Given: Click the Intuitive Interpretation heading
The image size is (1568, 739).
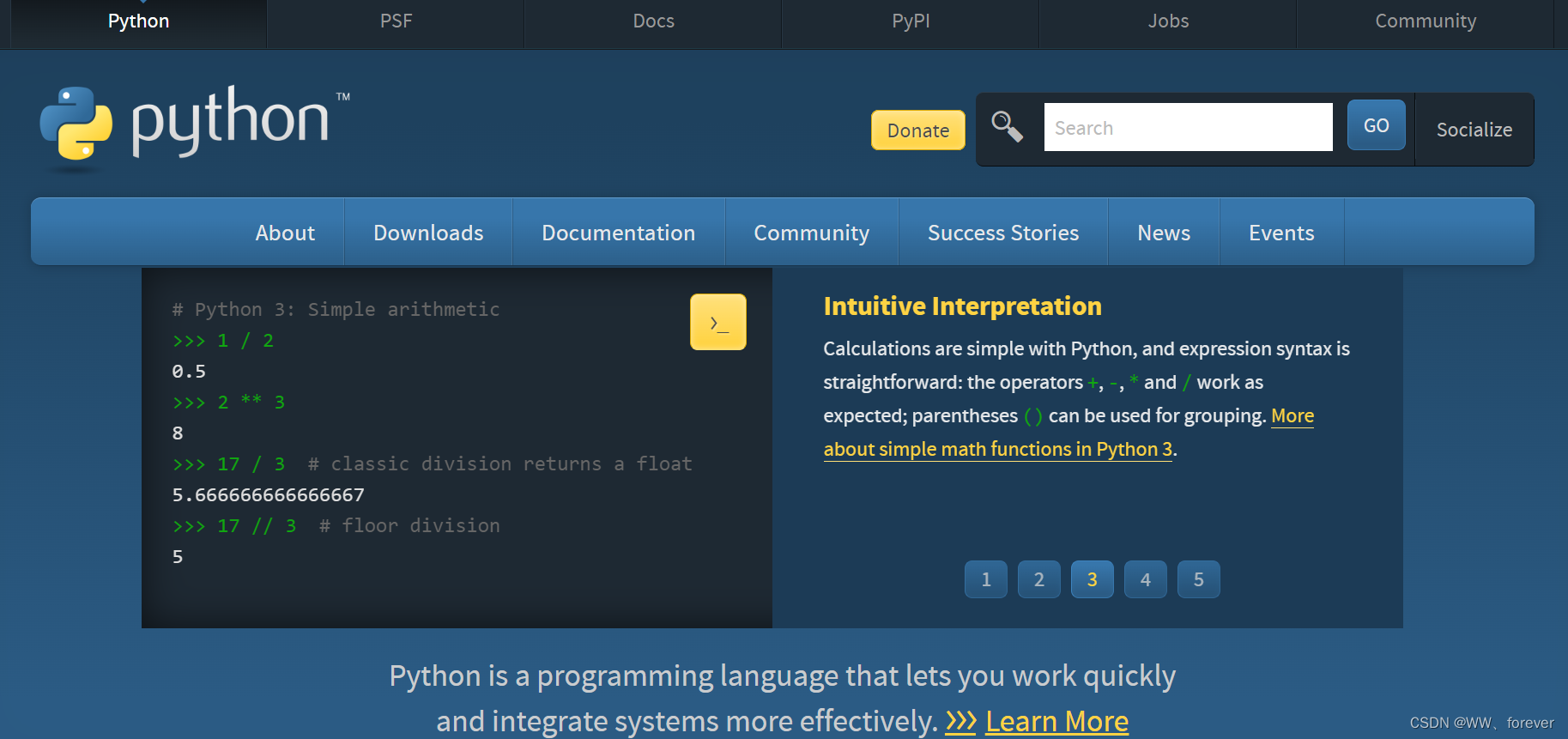Looking at the screenshot, I should [962, 306].
